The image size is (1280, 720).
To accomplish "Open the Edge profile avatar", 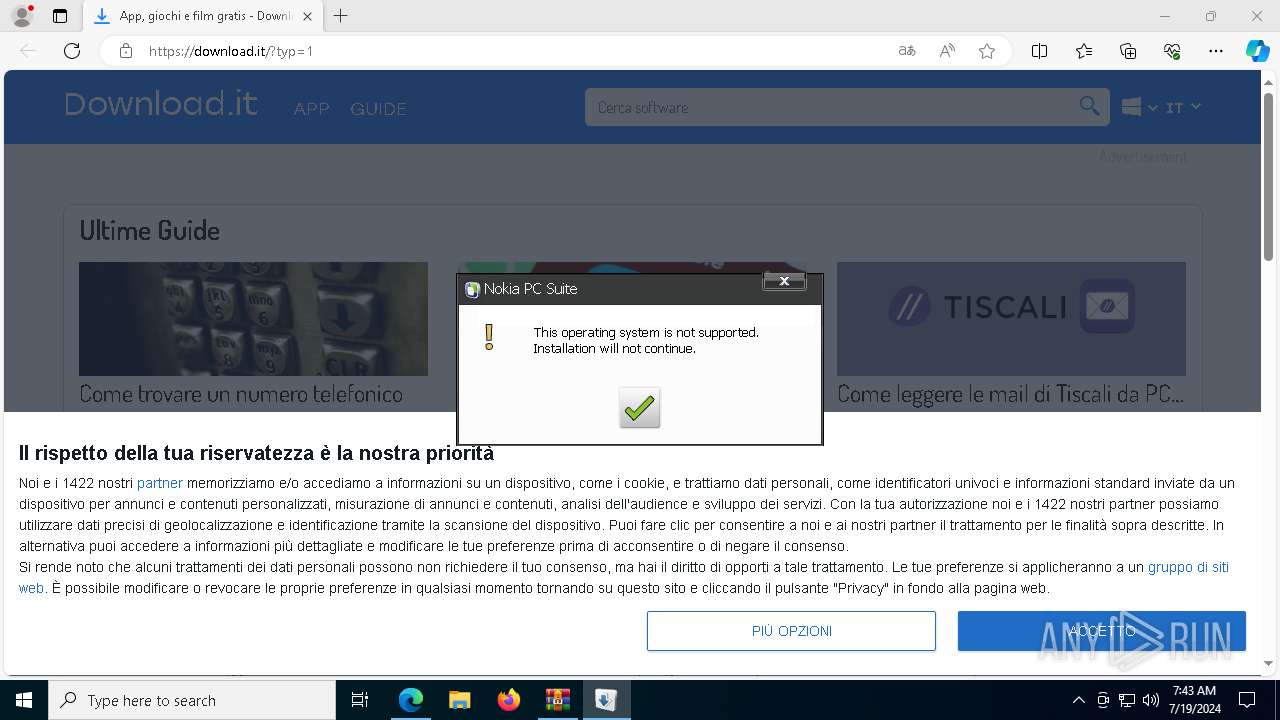I will click(x=21, y=16).
